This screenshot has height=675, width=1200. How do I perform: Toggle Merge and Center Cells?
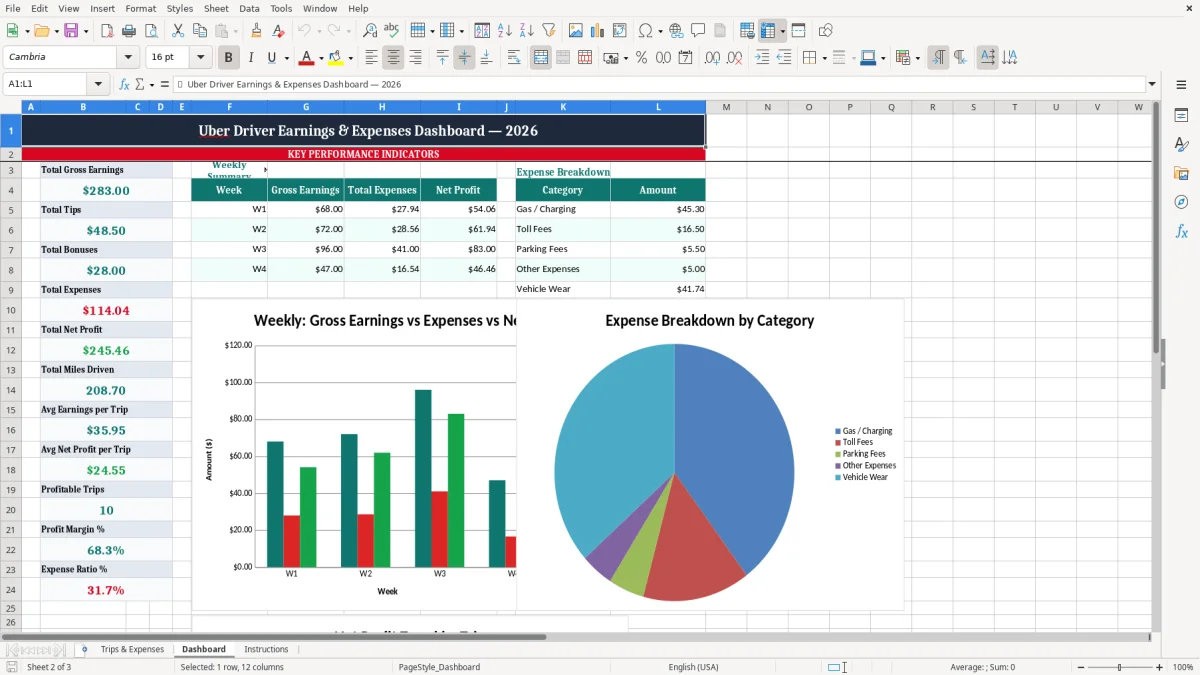(541, 58)
